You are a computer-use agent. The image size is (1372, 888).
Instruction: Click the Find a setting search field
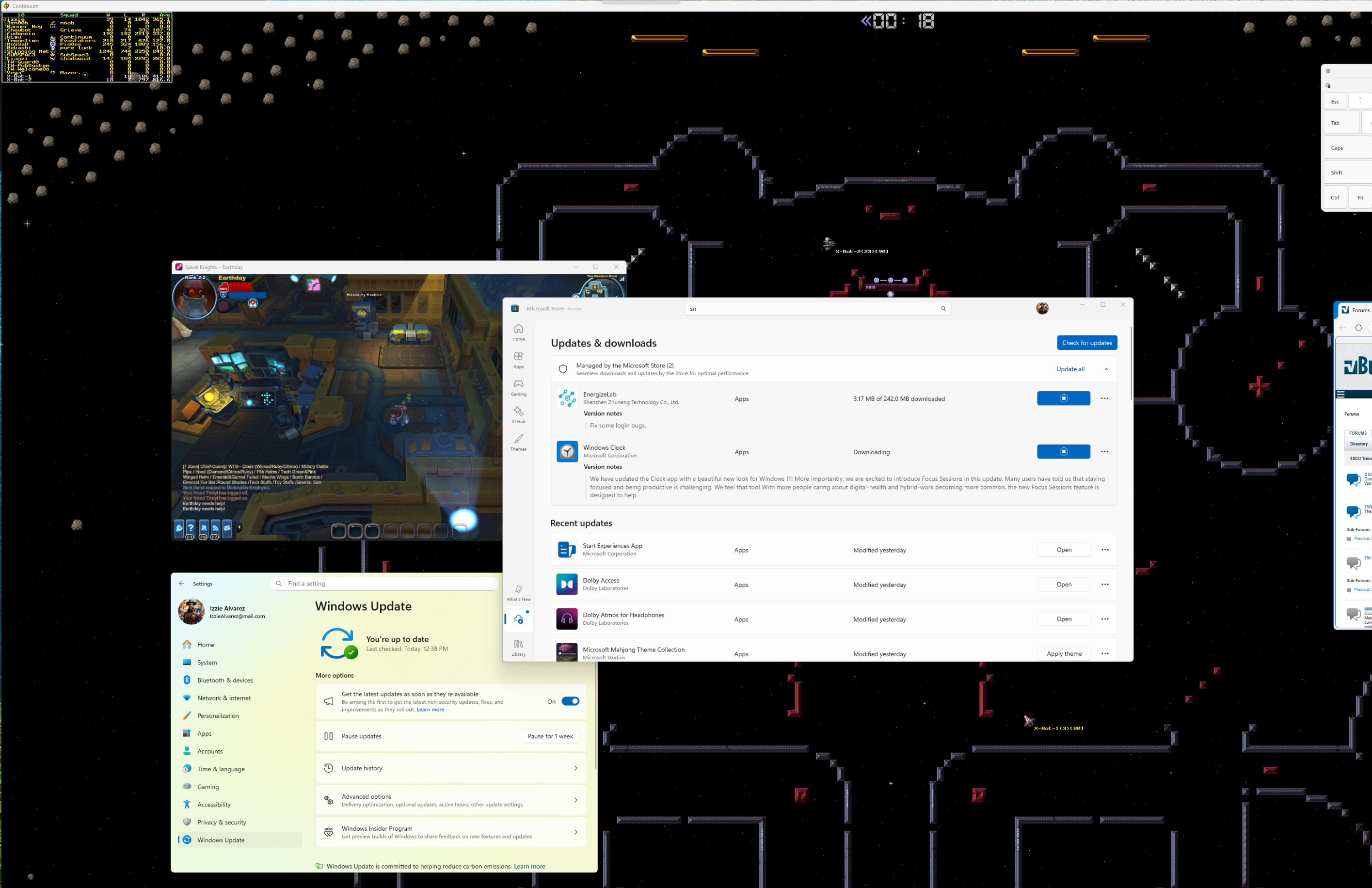(386, 584)
